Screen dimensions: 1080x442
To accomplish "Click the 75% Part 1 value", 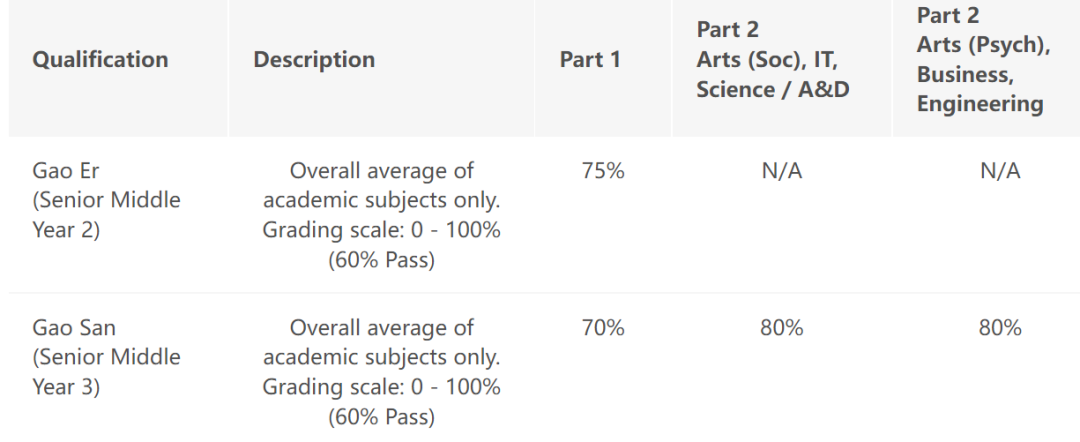I will point(603,171).
